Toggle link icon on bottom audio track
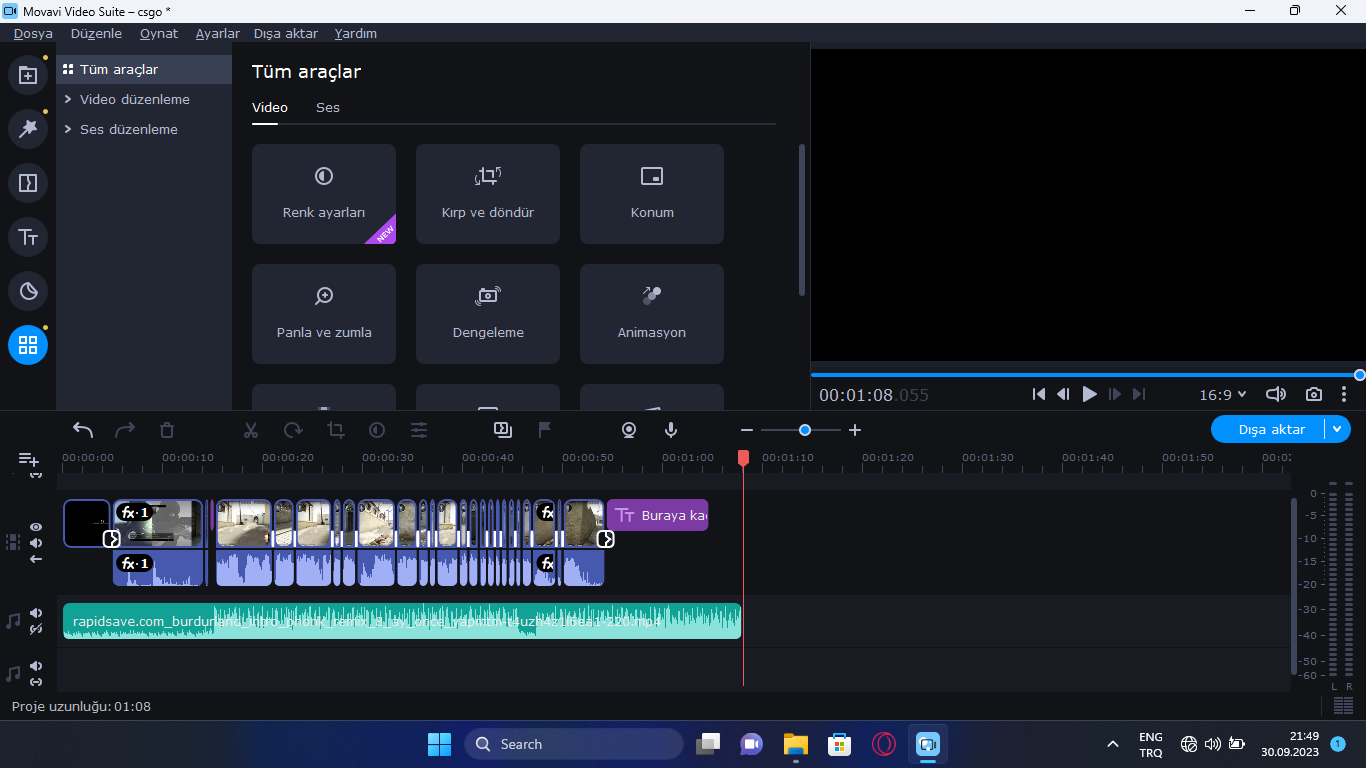This screenshot has height=768, width=1366. pyautogui.click(x=36, y=682)
